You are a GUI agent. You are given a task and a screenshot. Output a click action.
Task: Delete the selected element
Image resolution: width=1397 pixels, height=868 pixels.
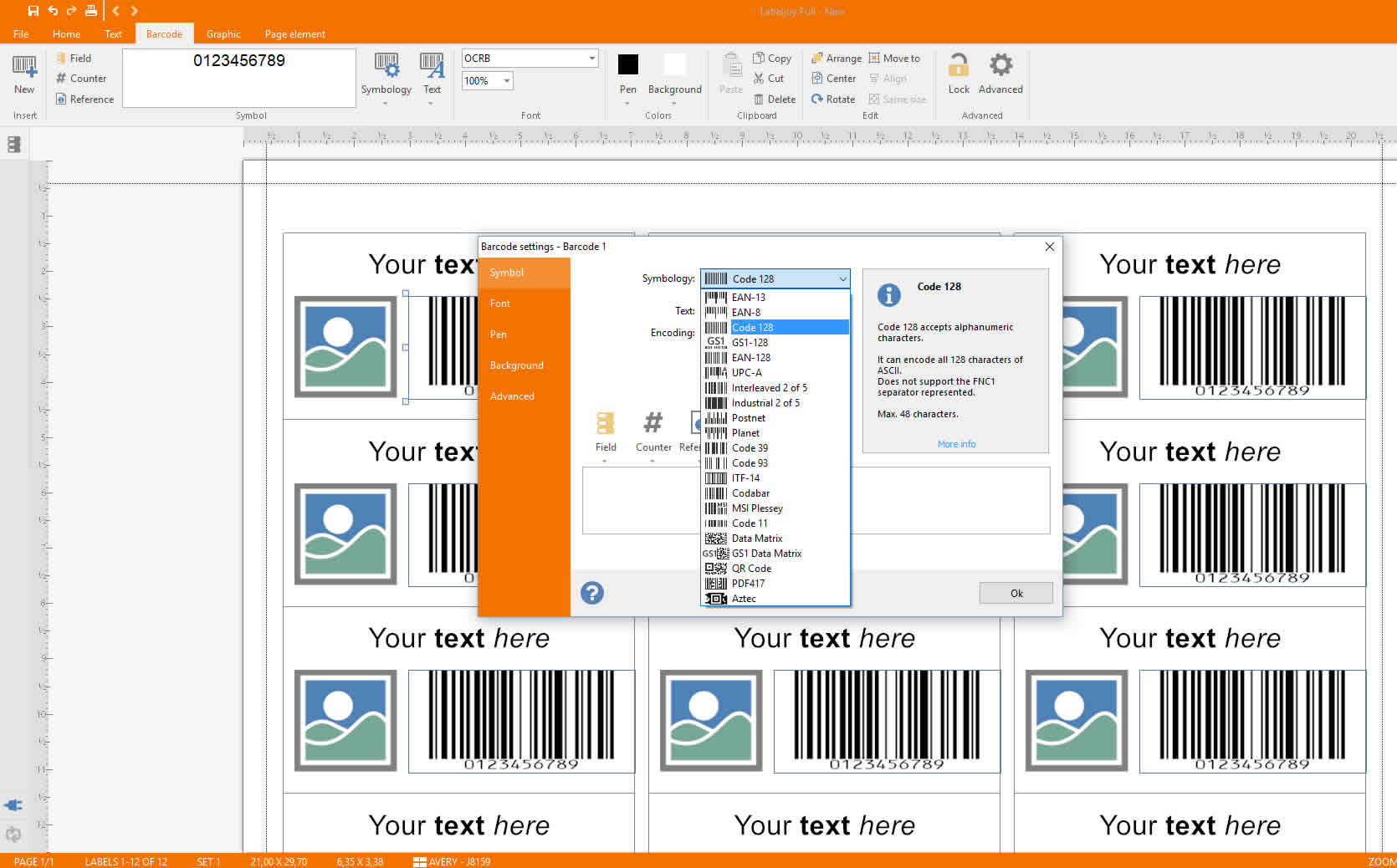click(x=775, y=99)
